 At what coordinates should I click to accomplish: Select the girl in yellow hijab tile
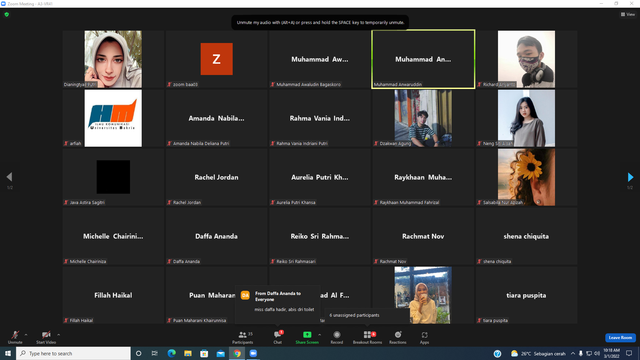pos(423,295)
